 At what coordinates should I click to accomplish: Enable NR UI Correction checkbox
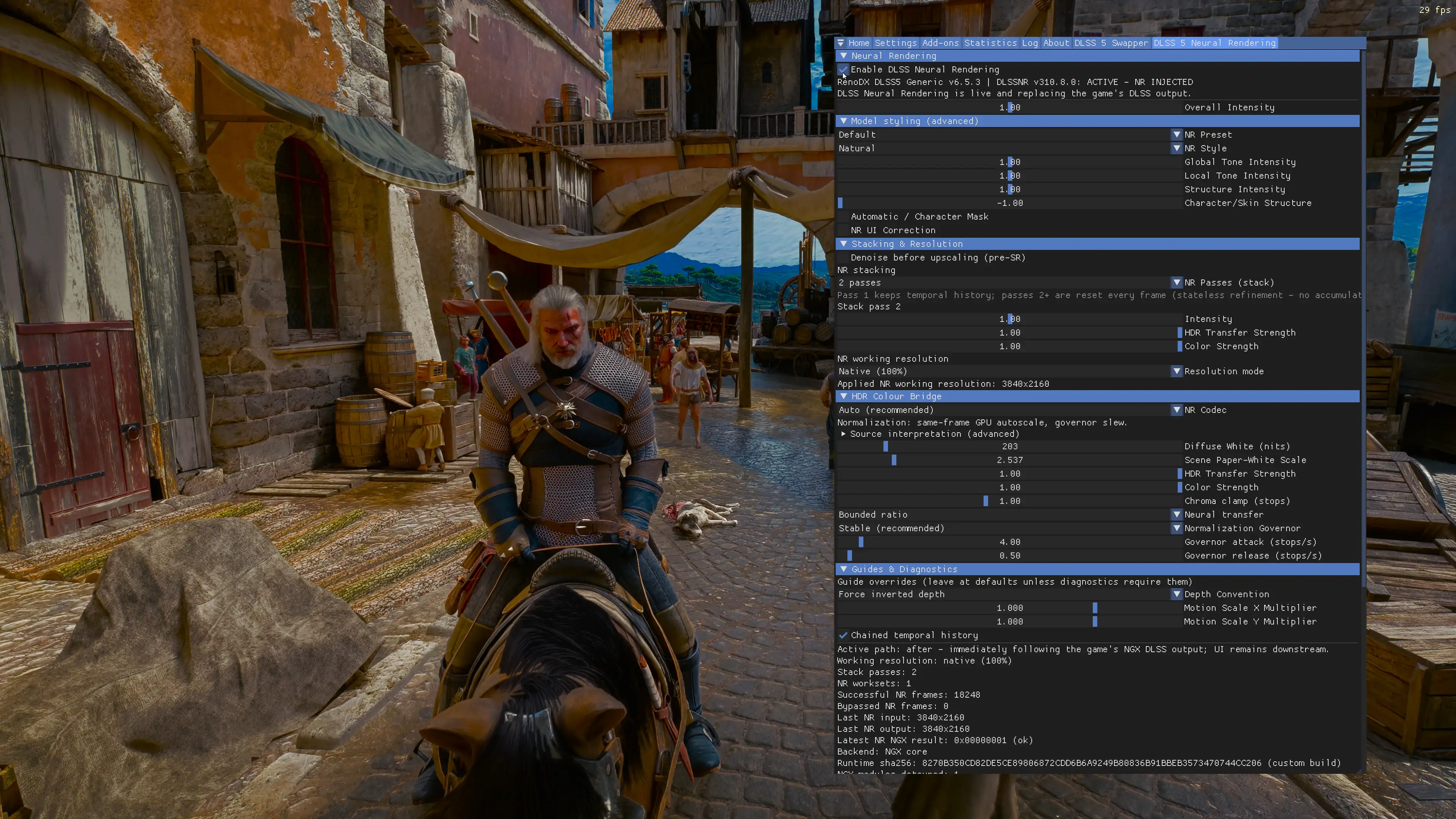843,230
